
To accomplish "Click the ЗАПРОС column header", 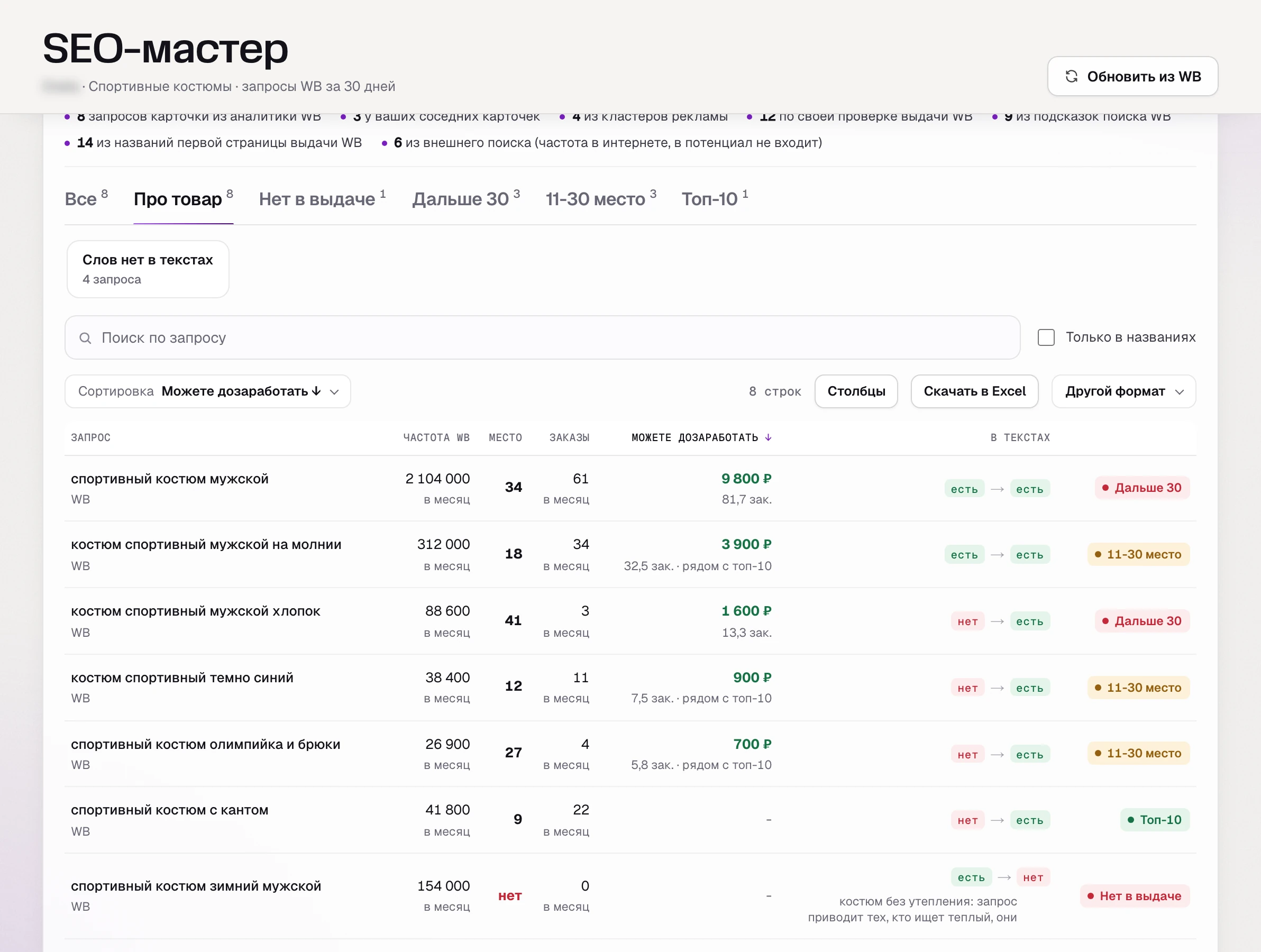I will (x=90, y=437).
